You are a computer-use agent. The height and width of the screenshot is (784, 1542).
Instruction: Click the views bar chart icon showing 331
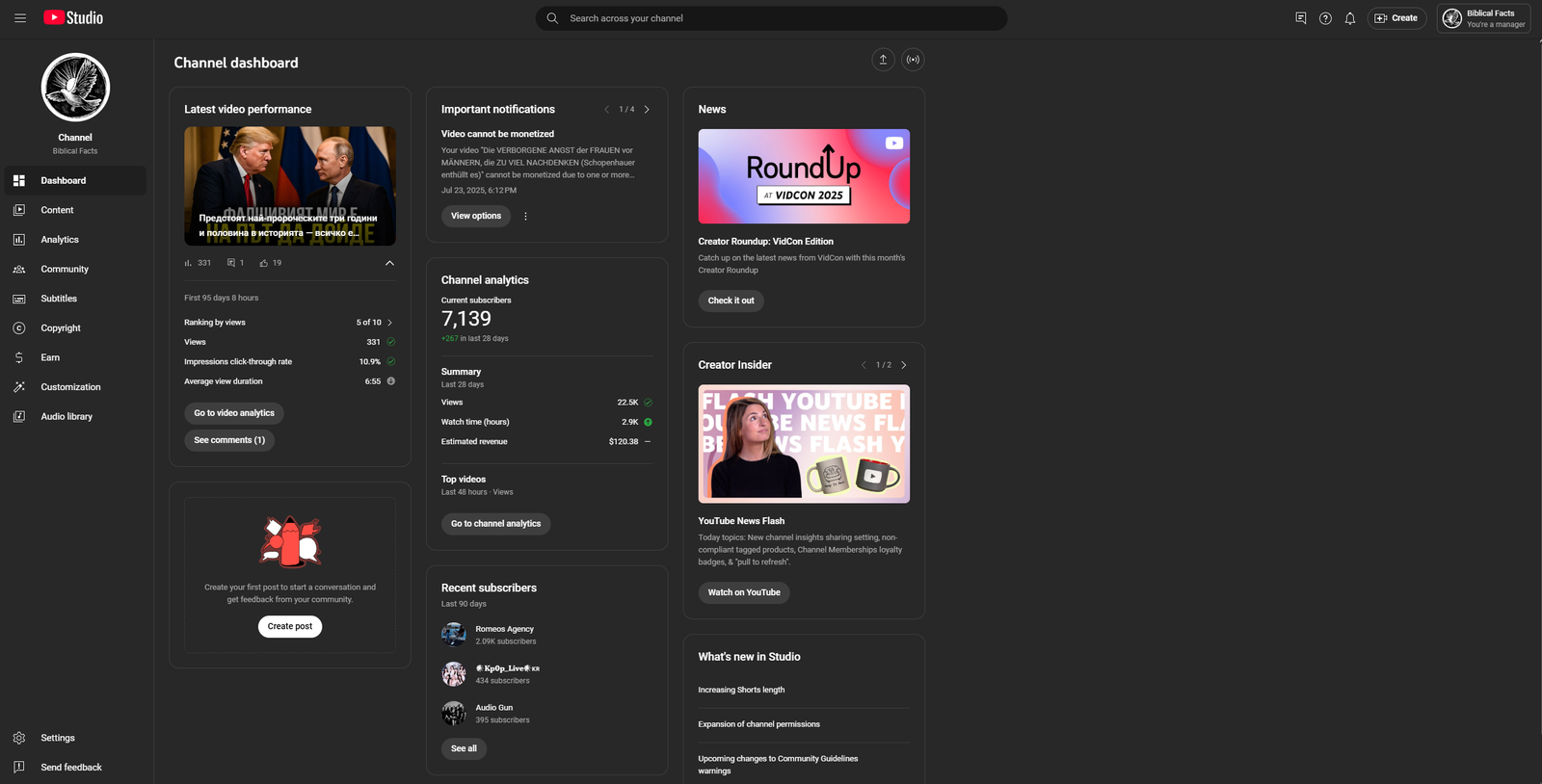click(188, 263)
